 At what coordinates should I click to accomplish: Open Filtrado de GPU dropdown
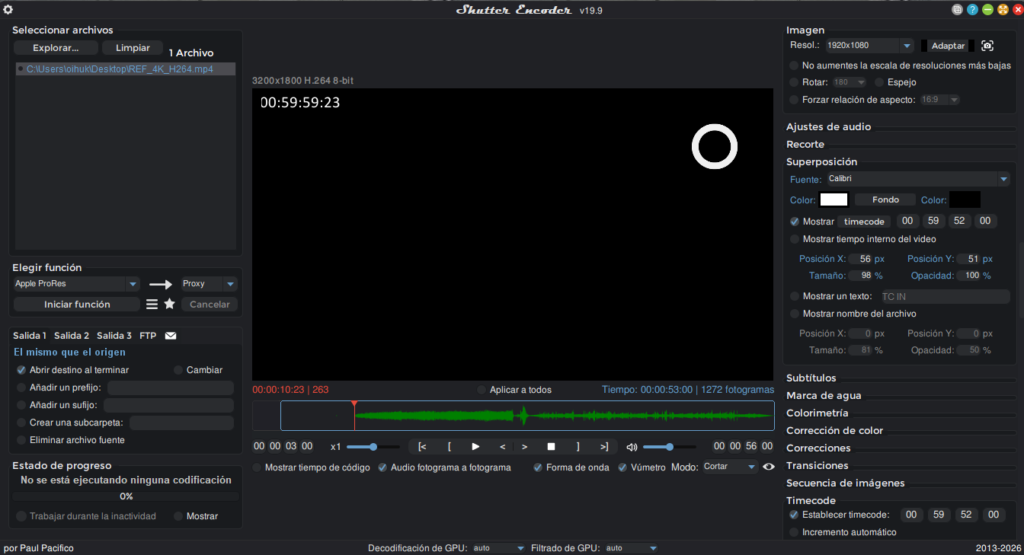(631, 548)
